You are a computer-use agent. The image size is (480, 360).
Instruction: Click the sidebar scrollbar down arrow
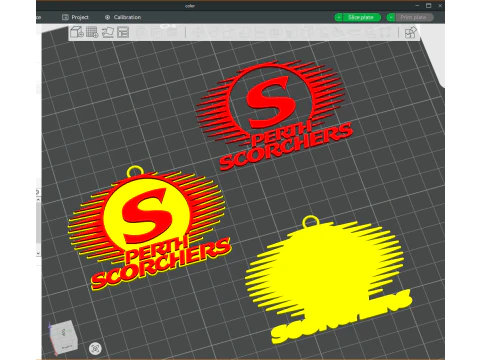click(39, 253)
